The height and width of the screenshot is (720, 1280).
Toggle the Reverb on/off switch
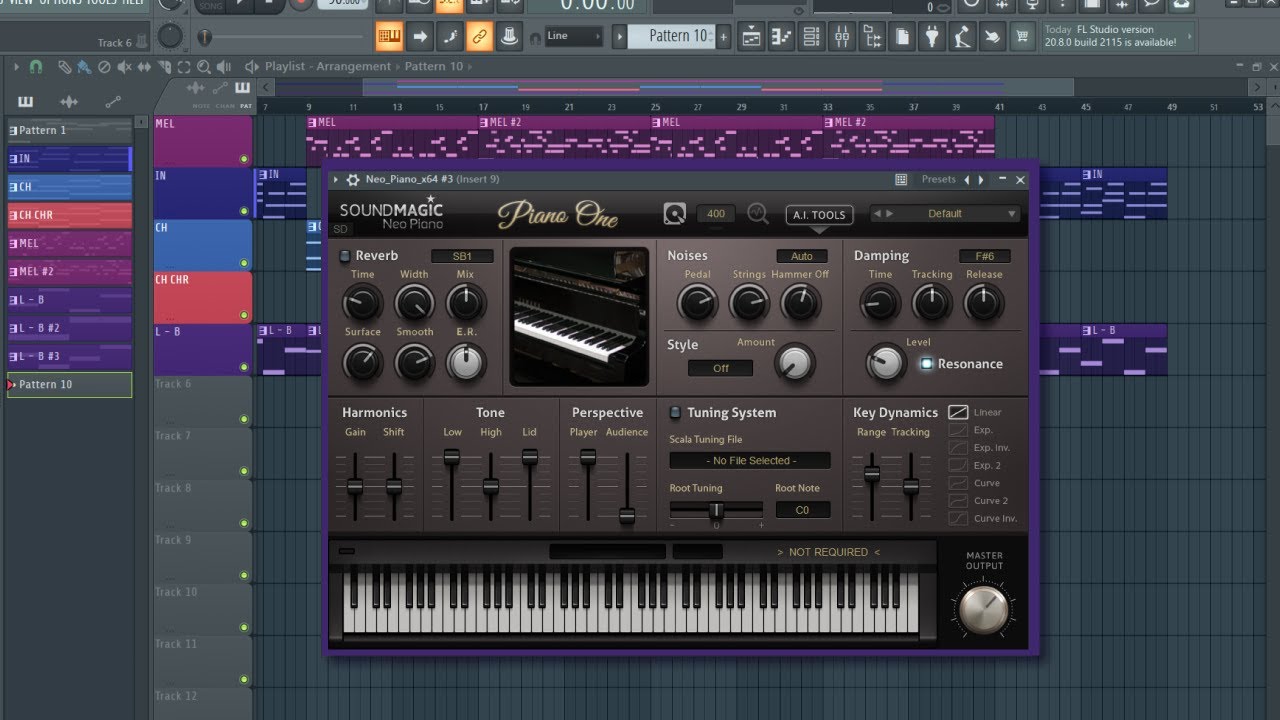[345, 256]
